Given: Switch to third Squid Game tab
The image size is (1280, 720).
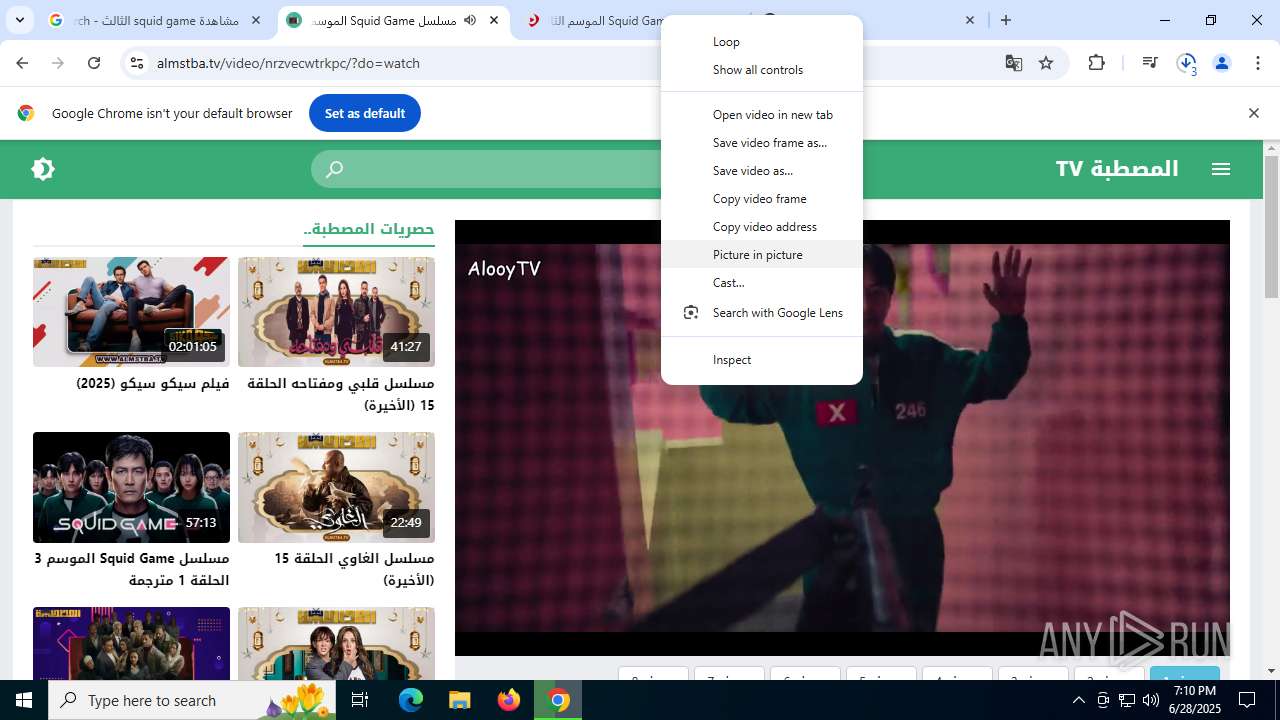Looking at the screenshot, I should [x=596, y=20].
